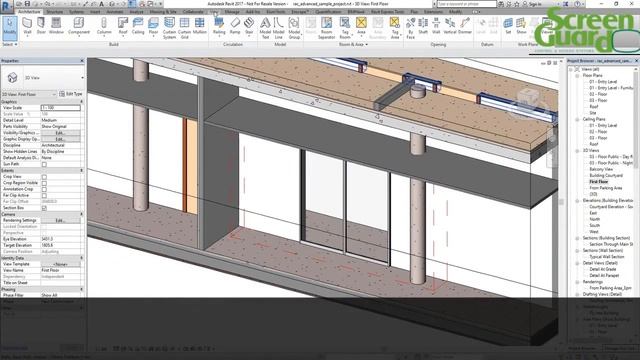This screenshot has height=360, width=640.
Task: Select the Curtain System tool
Action: tap(169, 28)
